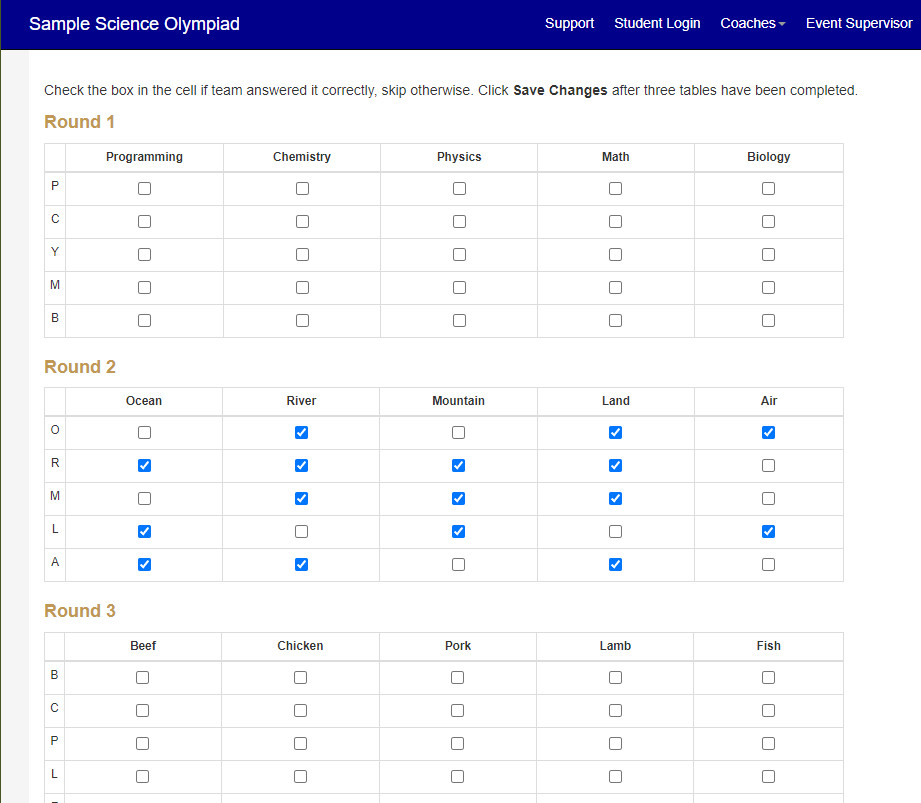Check Round 1 row M Math box
This screenshot has width=921, height=803.
point(616,287)
